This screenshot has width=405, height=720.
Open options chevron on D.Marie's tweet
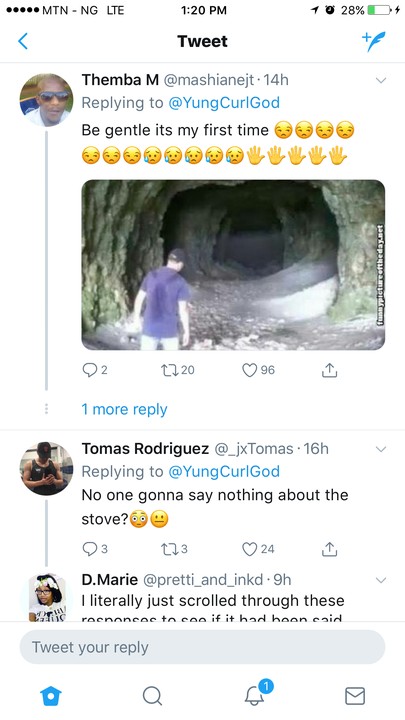(x=381, y=580)
